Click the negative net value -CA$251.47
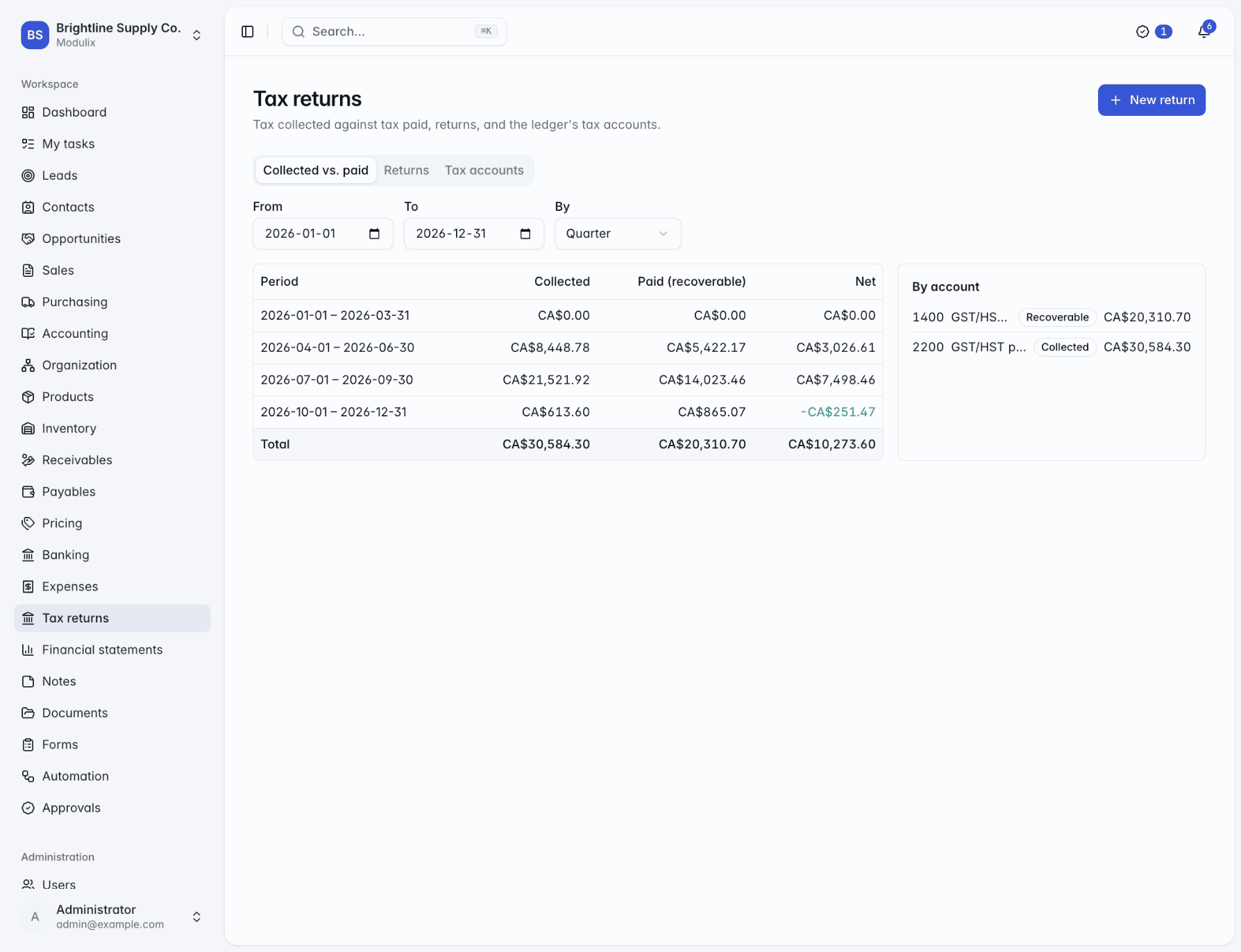 pyautogui.click(x=838, y=412)
